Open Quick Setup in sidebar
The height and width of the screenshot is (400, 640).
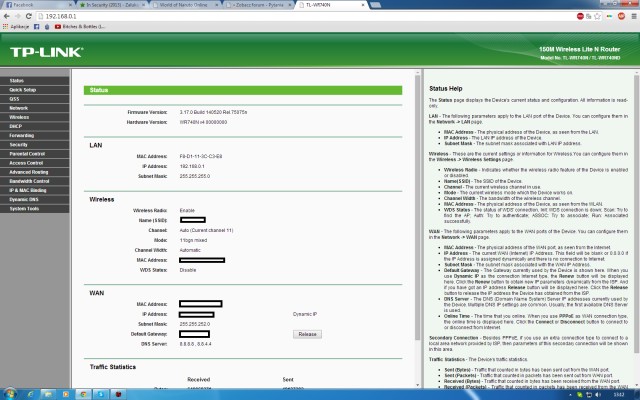click(x=35, y=90)
